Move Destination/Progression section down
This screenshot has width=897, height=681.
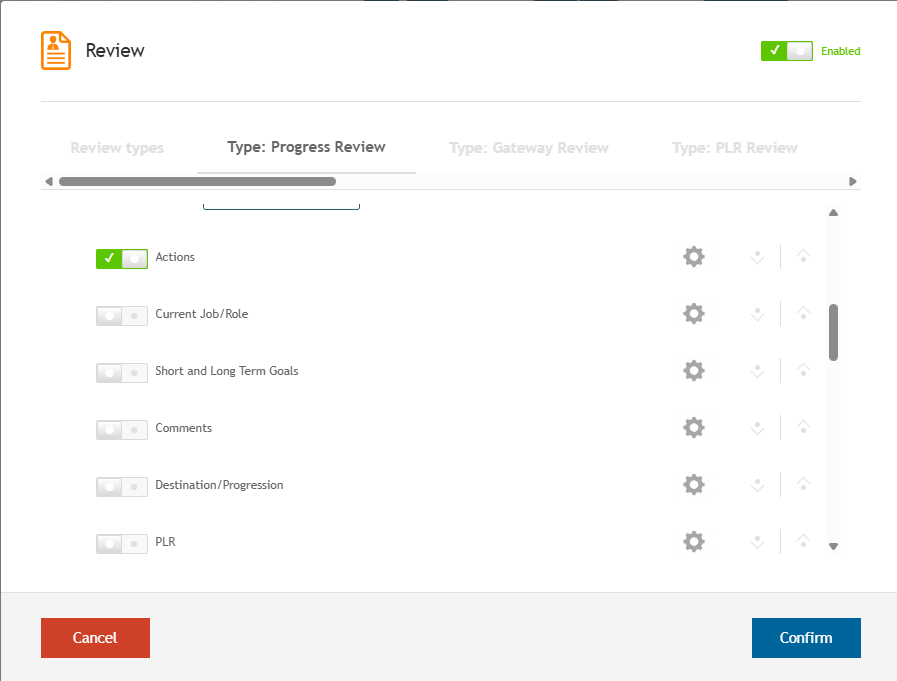point(757,485)
